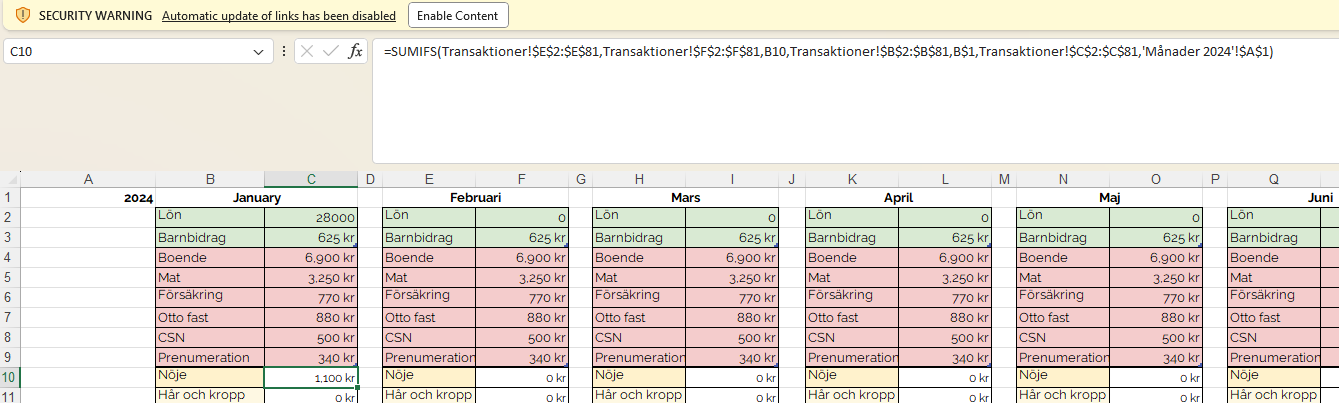Select the Februari Boende amount cell
Viewport: 1339px width, 403px height.
(521, 257)
